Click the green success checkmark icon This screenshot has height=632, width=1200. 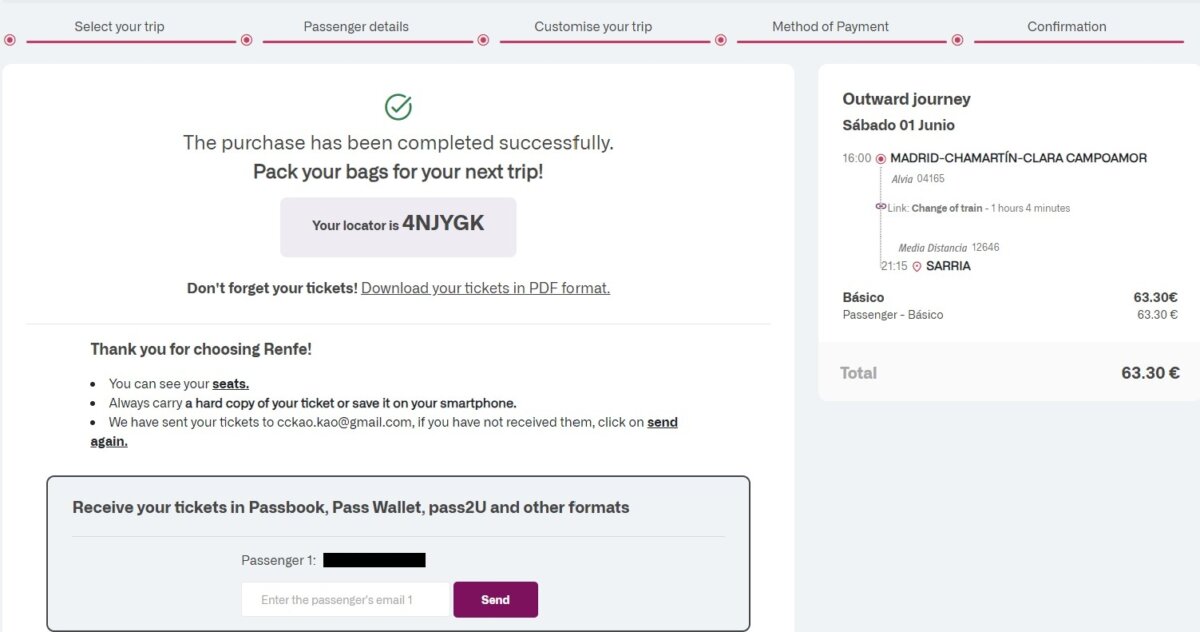click(x=398, y=107)
